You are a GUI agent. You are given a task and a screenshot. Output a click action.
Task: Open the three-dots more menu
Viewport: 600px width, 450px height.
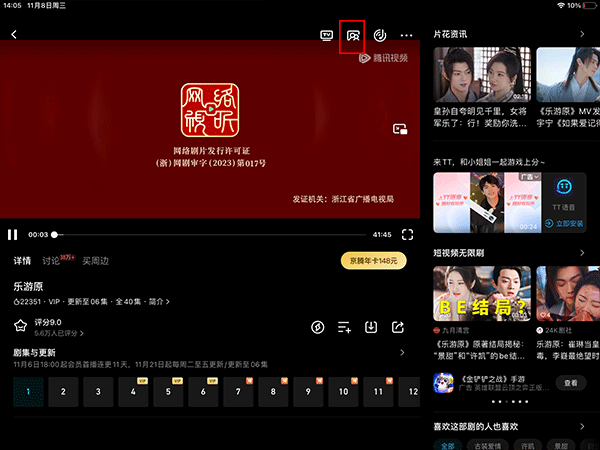(406, 36)
